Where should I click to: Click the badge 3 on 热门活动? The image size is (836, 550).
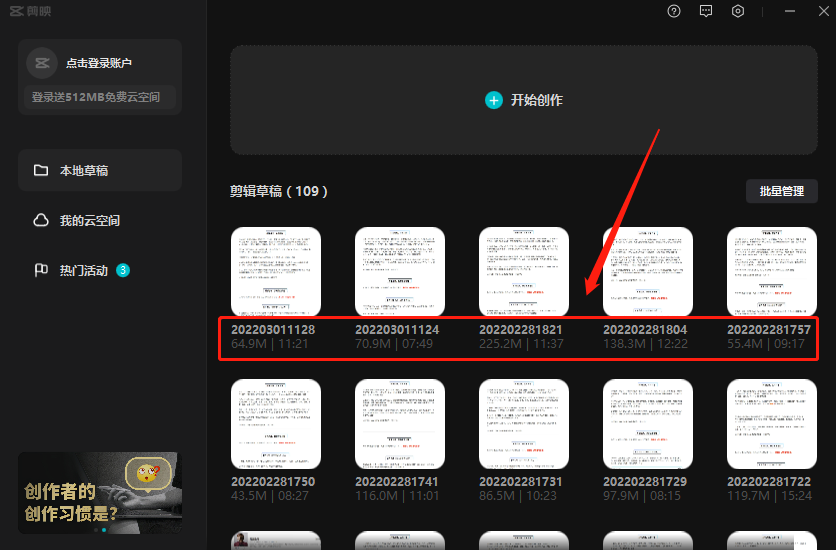(123, 270)
